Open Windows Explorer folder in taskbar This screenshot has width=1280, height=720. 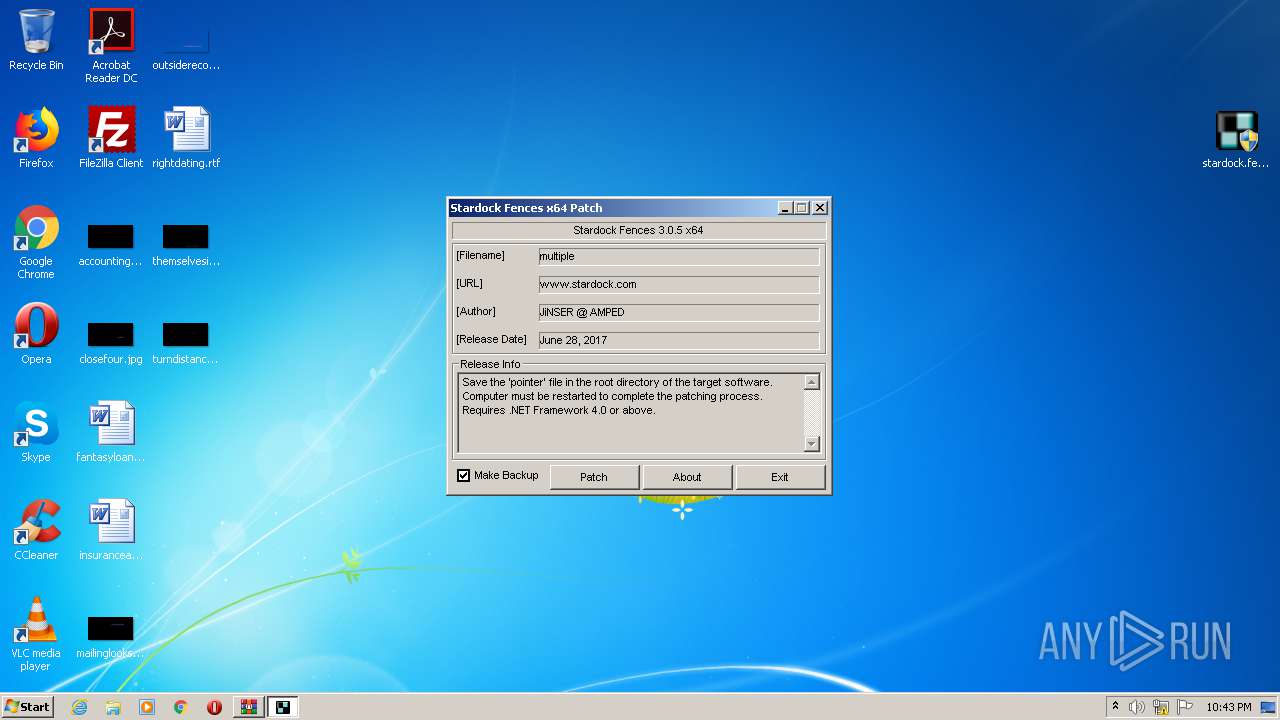point(113,707)
